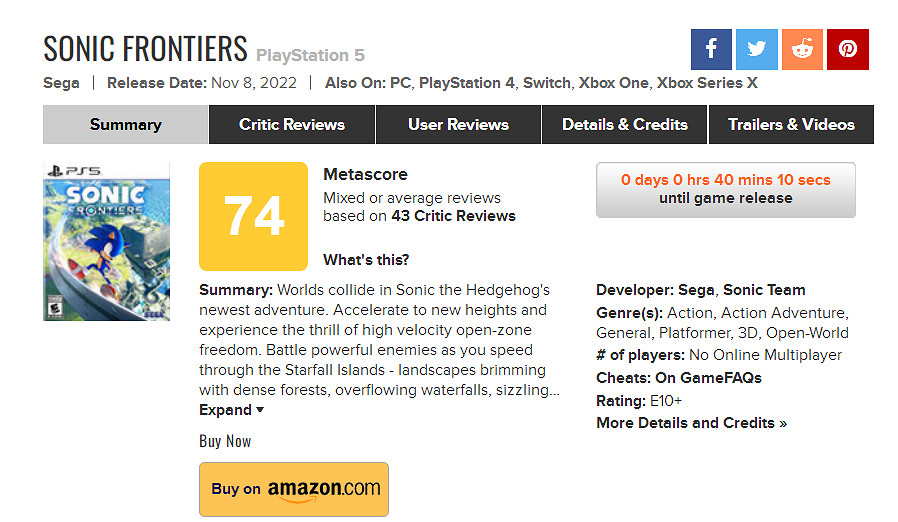
Task: Open the On GameFAQs cheats link
Action: click(x=708, y=378)
